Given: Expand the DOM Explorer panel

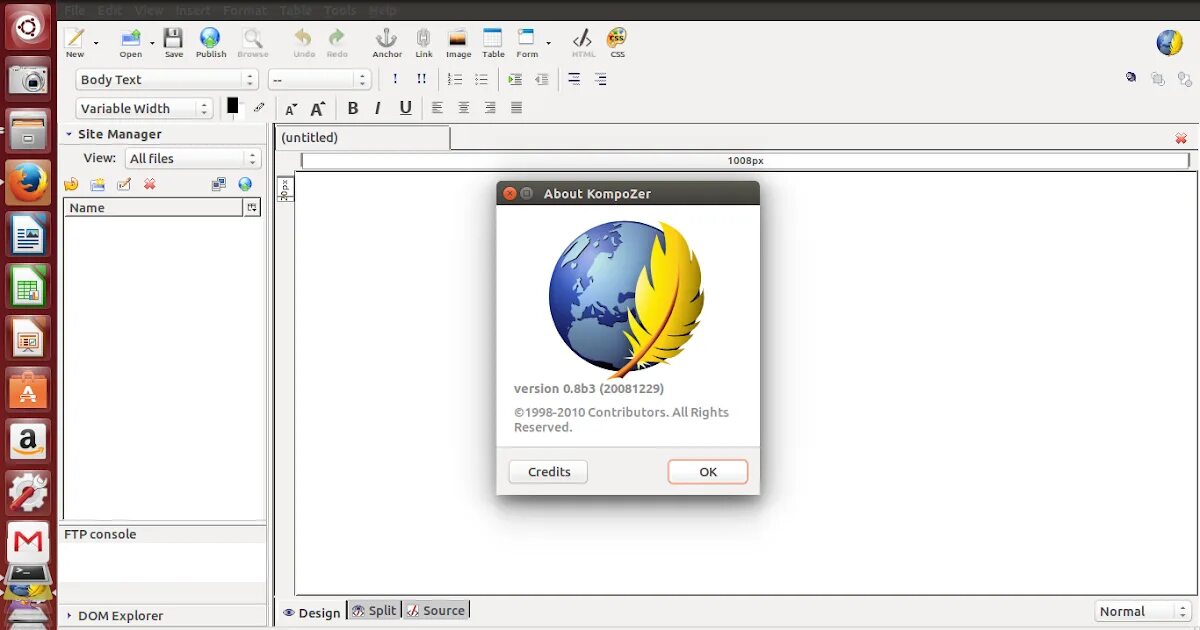Looking at the screenshot, I should (x=69, y=616).
